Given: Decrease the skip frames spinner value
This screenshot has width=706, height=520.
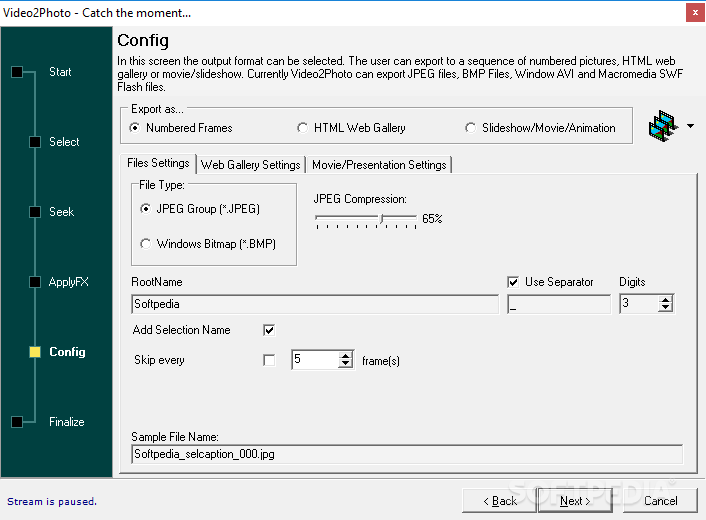Looking at the screenshot, I should pos(345,364).
